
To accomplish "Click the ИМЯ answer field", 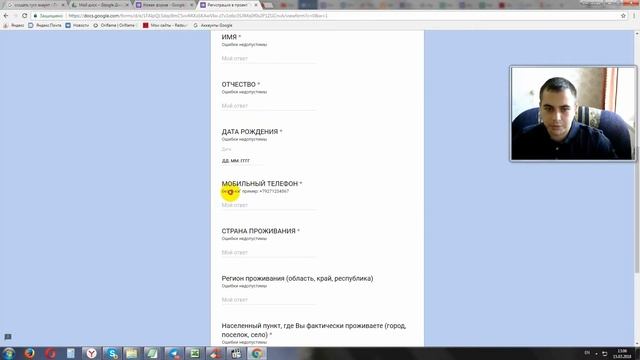I will [x=269, y=59].
